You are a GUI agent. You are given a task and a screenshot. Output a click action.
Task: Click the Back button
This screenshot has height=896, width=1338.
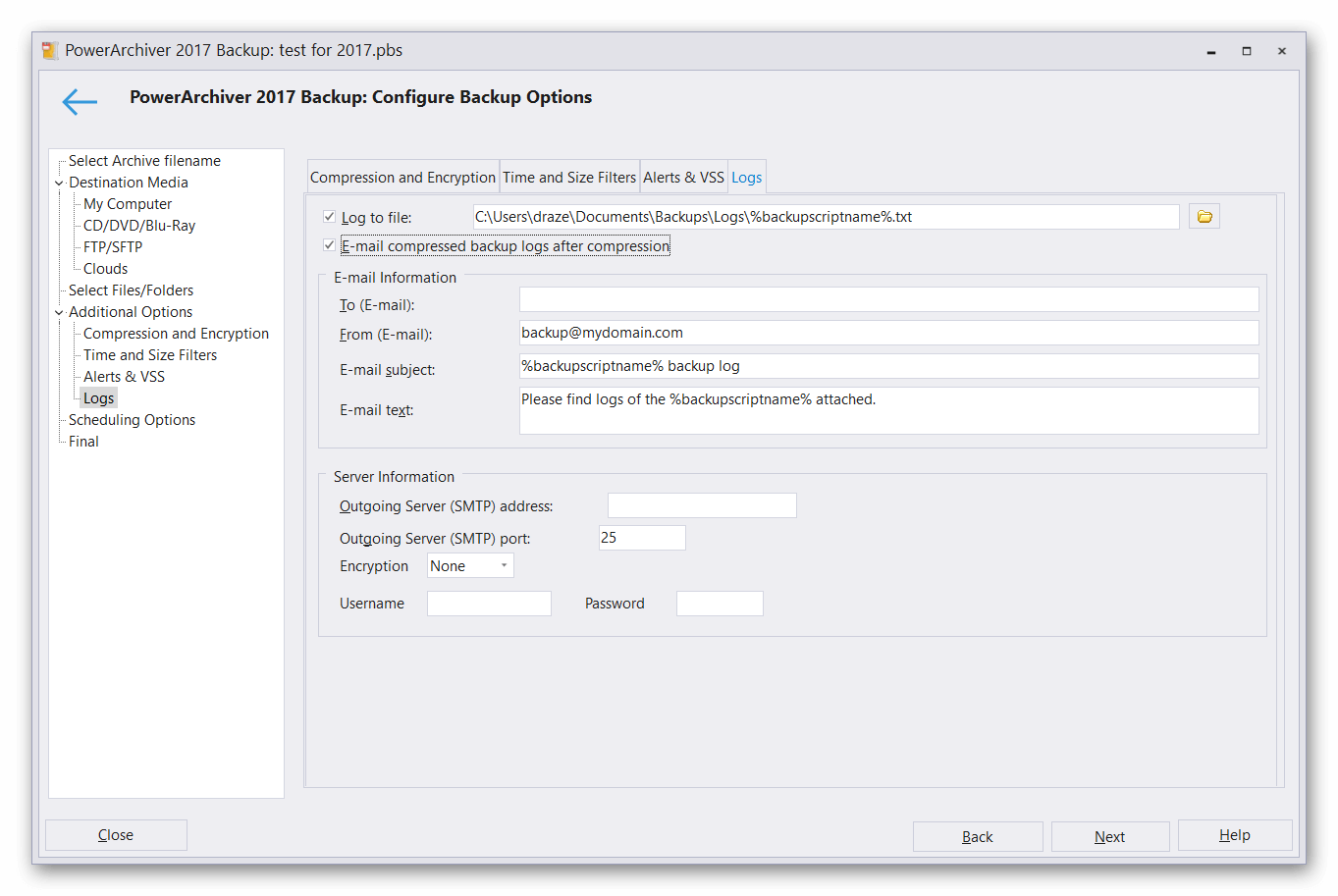point(977,836)
